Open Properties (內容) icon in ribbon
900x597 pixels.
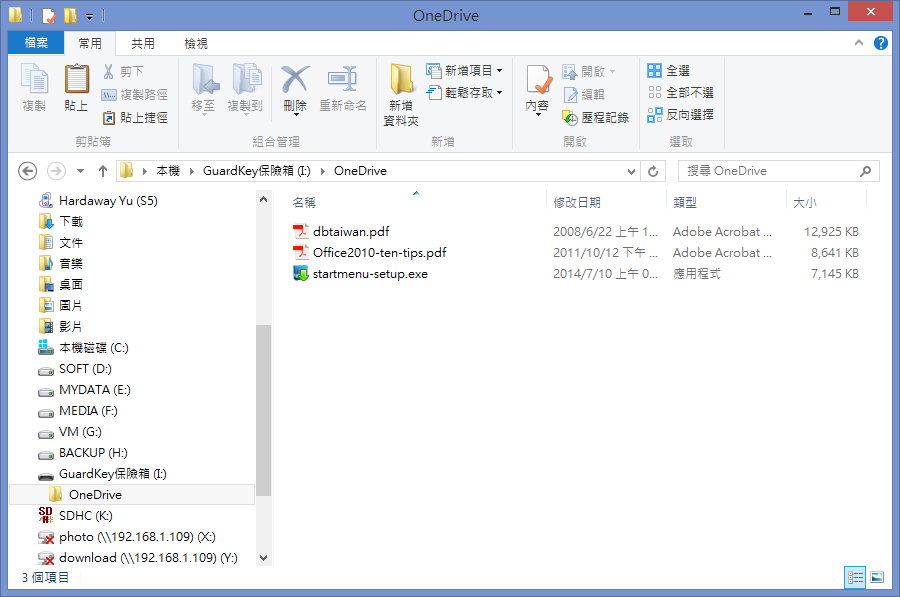click(x=538, y=79)
